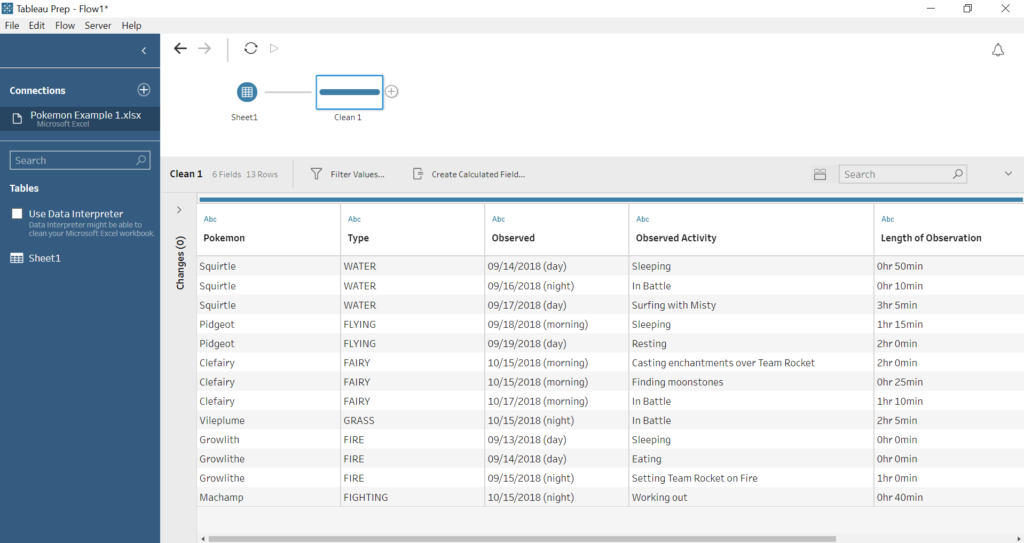Image resolution: width=1024 pixels, height=543 pixels.
Task: Click the horizontal scrollbar under data grid
Action: pos(520,538)
